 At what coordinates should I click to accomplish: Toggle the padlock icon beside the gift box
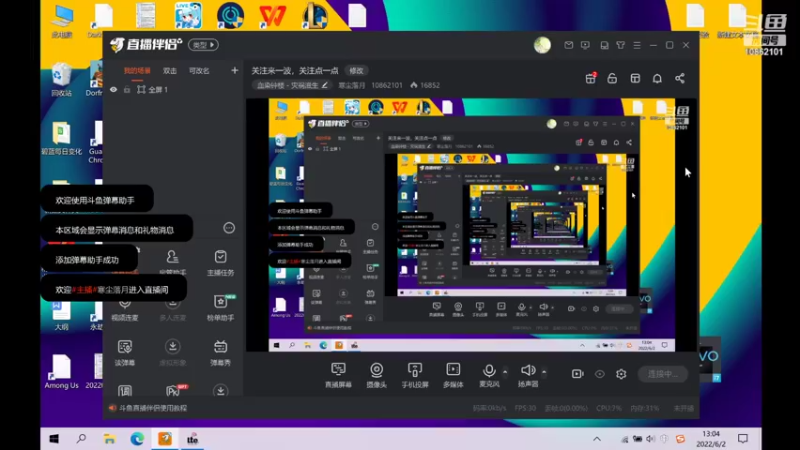(x=612, y=78)
